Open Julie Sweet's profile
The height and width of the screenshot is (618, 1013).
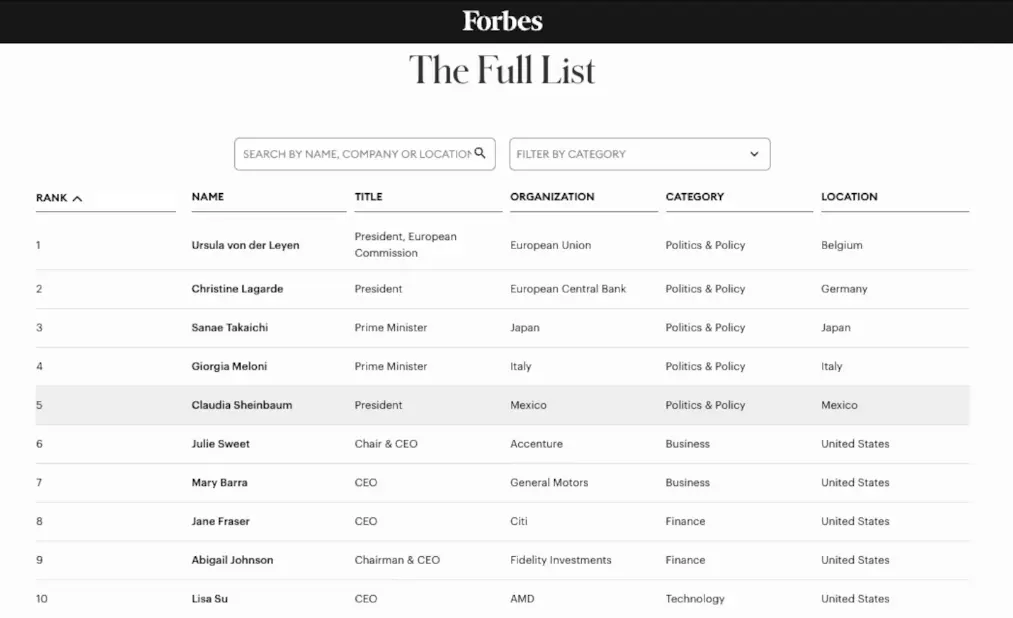tap(221, 444)
